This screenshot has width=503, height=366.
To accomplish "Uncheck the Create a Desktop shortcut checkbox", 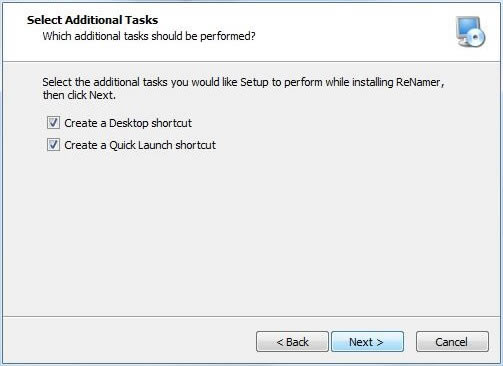I will [53, 123].
